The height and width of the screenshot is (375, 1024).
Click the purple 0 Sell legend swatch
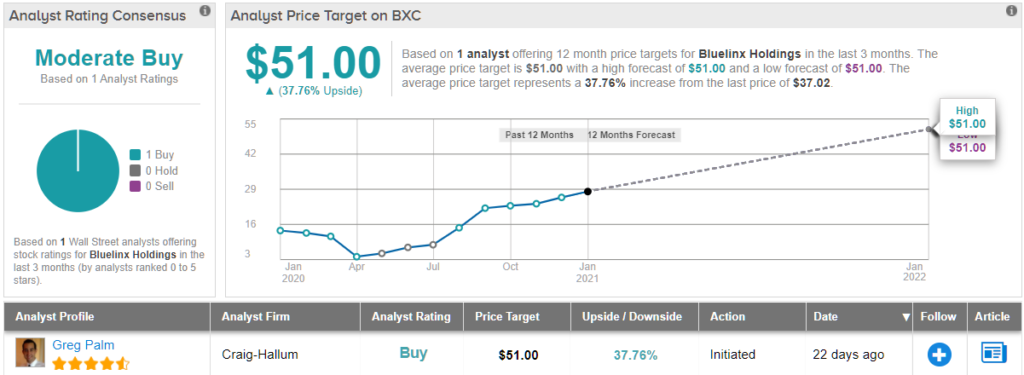click(x=135, y=186)
